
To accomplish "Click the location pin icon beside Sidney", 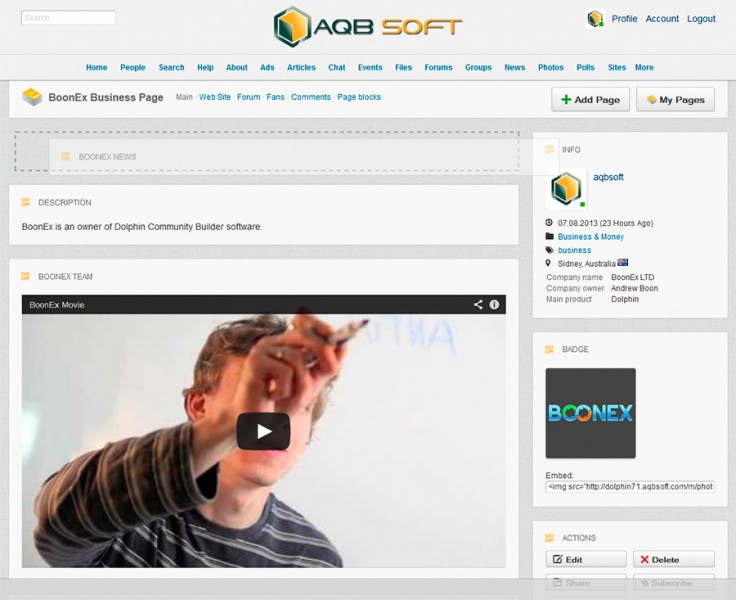I will [x=548, y=263].
